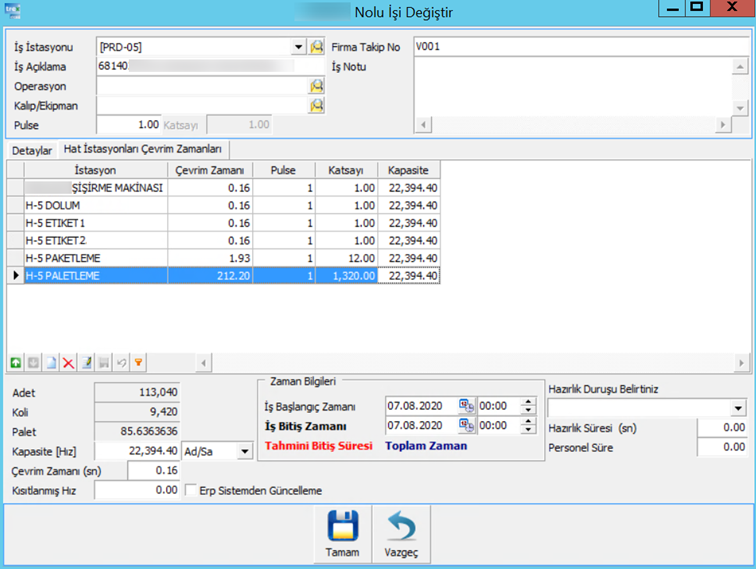Open calendar picker for İş Bitiş Zamanı
The width and height of the screenshot is (756, 569).
click(465, 426)
